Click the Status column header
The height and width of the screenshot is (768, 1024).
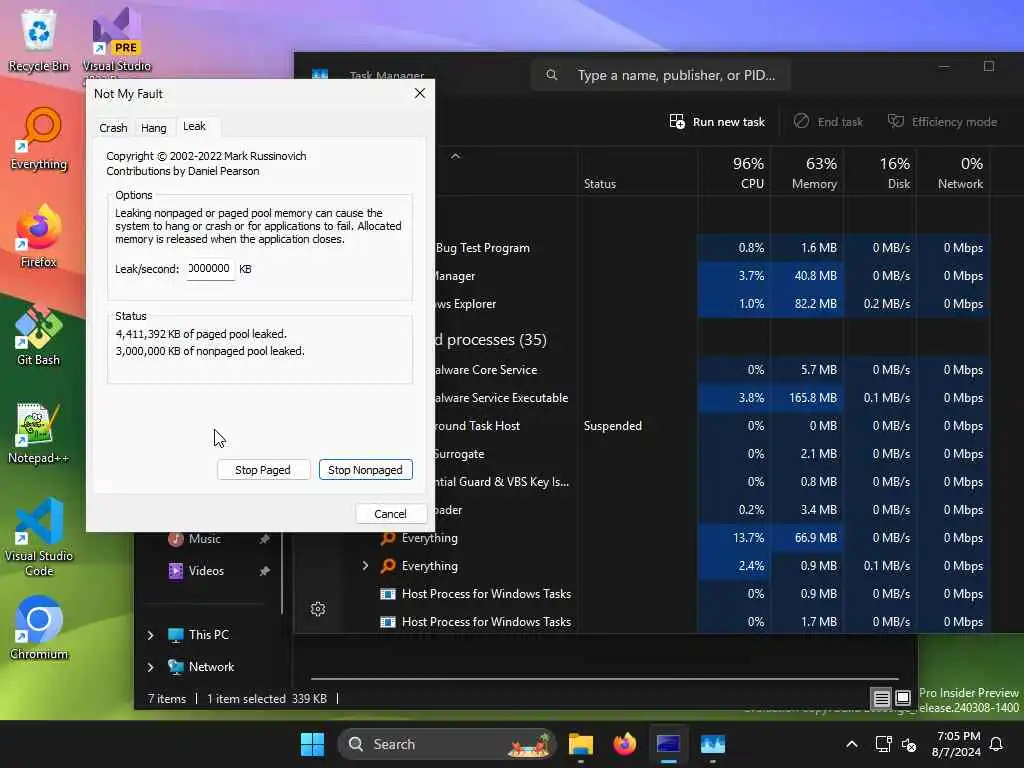tap(600, 184)
